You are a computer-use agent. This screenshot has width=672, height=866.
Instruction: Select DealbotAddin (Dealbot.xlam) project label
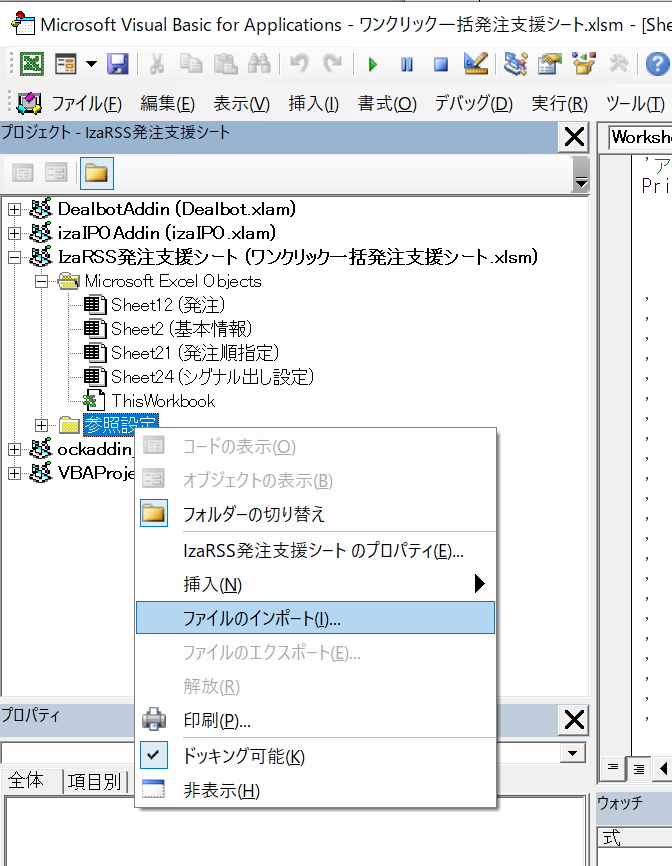(x=177, y=209)
